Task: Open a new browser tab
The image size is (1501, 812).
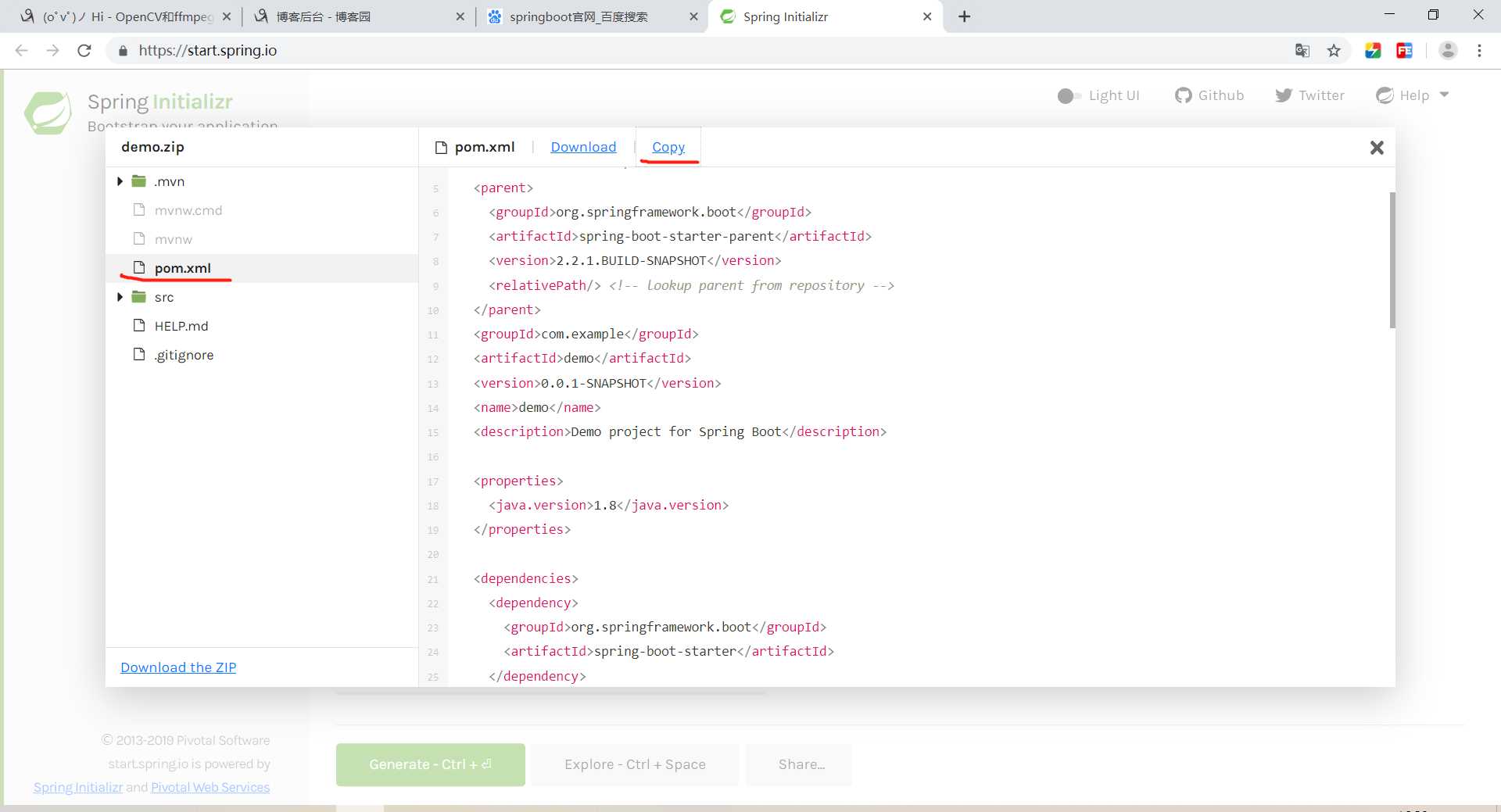Action: pyautogui.click(x=965, y=16)
